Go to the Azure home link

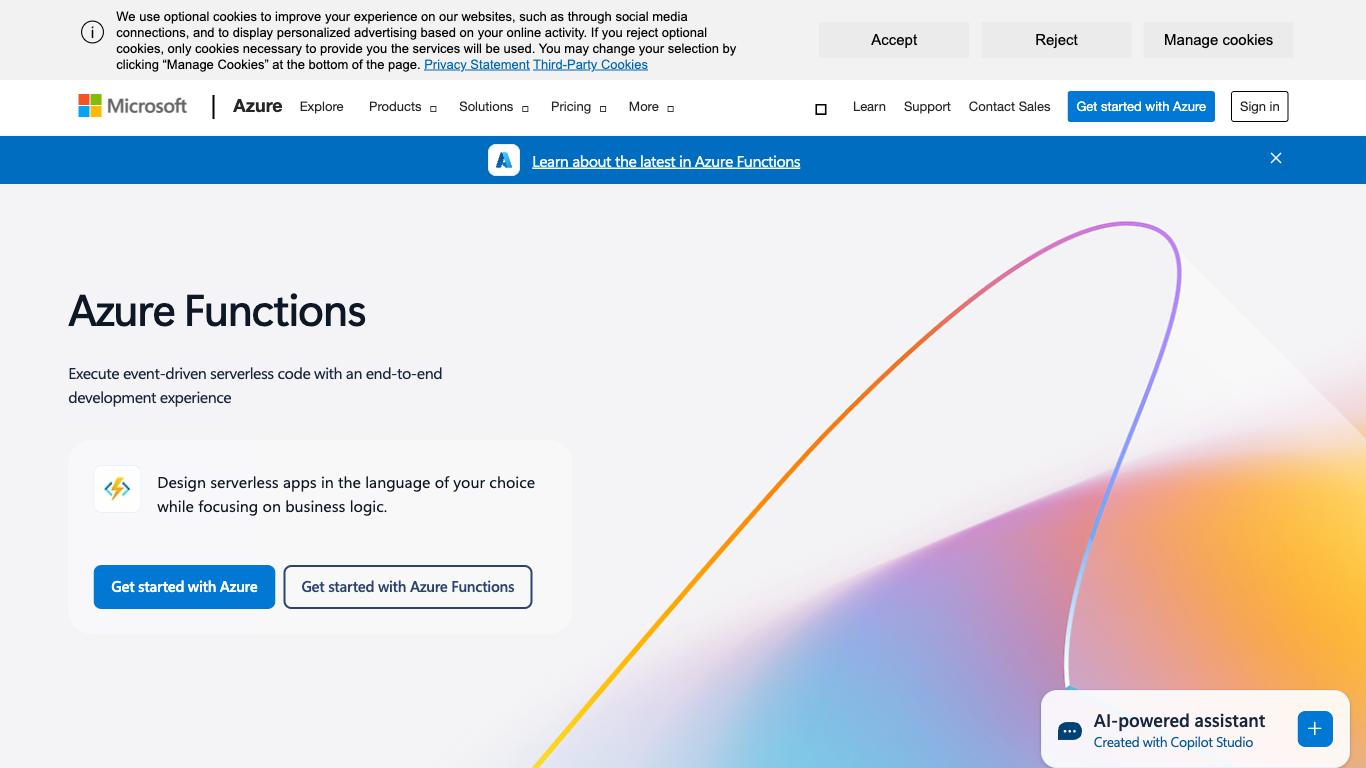(x=257, y=106)
